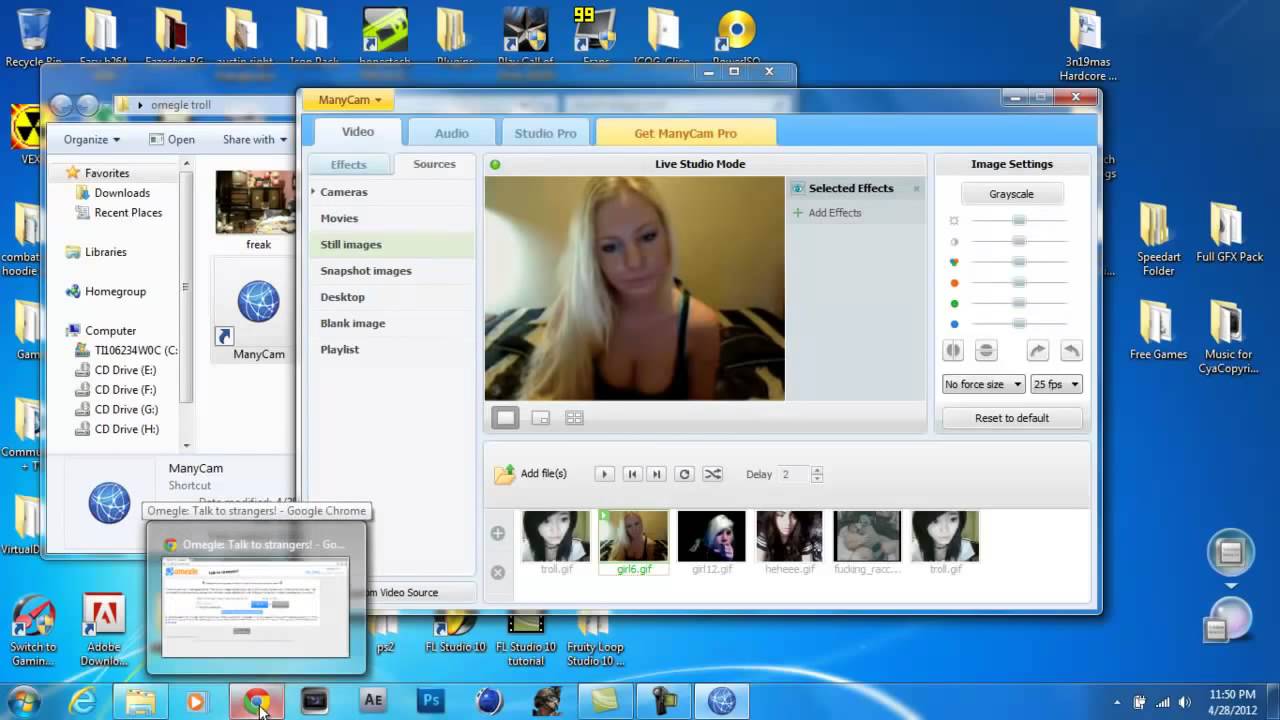Toggle the Selected Effects eye icon
This screenshot has height=720, width=1280.
798,188
